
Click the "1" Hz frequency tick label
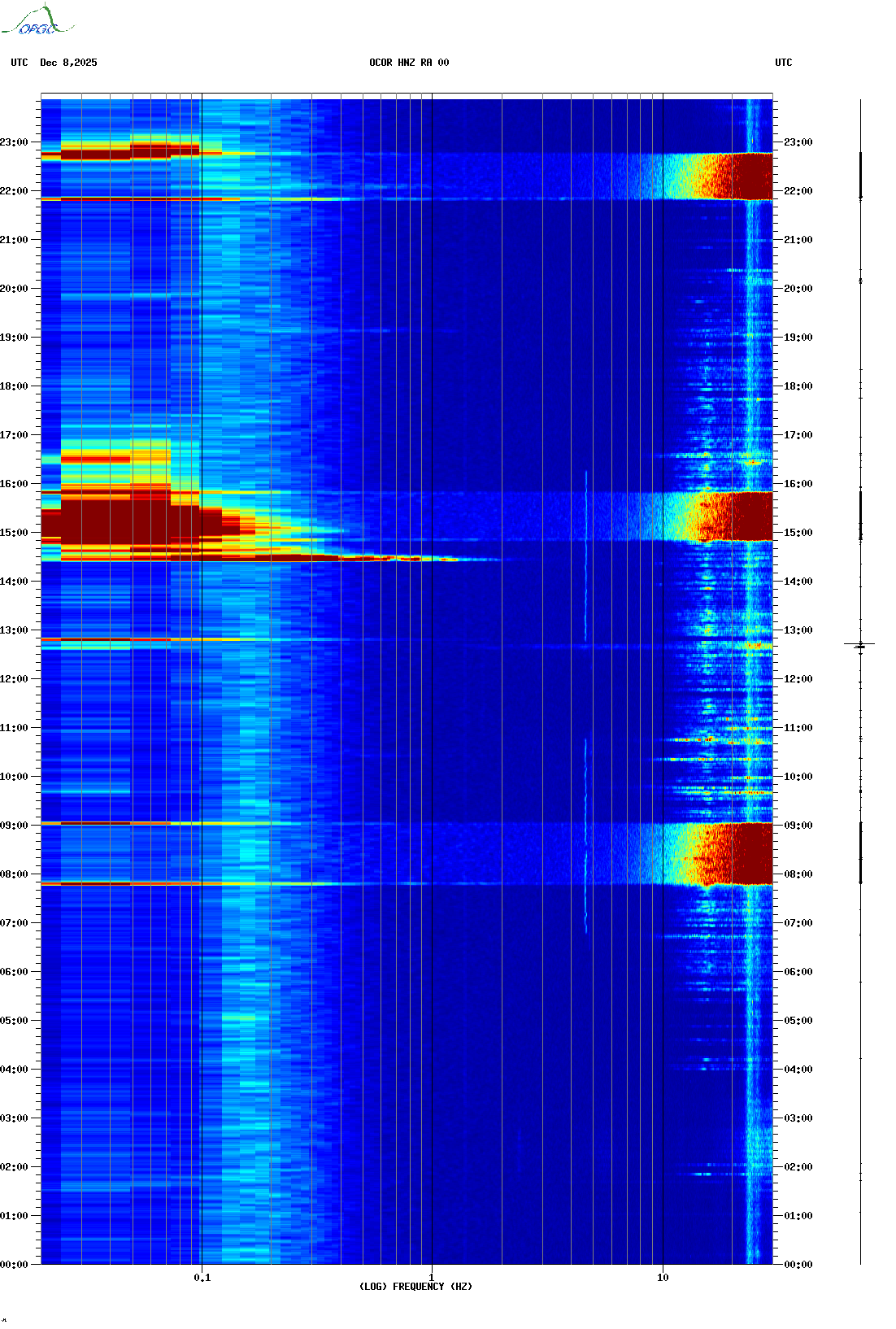[431, 1277]
